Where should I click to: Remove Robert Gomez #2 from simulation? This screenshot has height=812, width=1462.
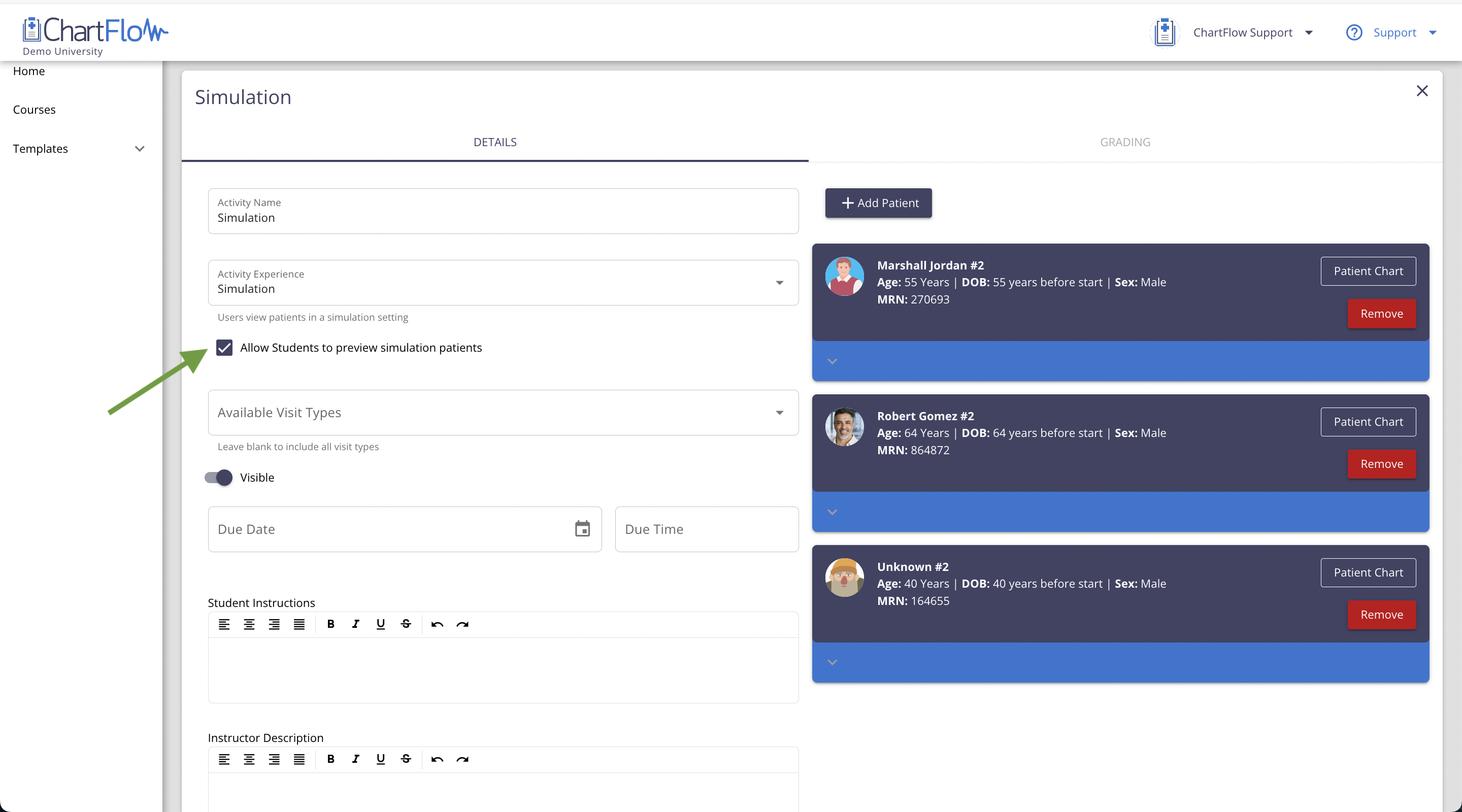click(1381, 464)
